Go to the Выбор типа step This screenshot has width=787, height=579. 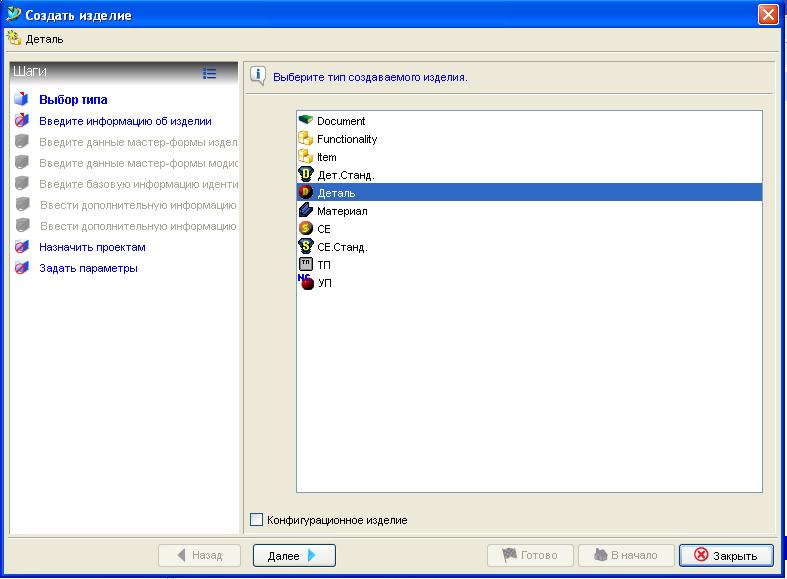[73, 99]
